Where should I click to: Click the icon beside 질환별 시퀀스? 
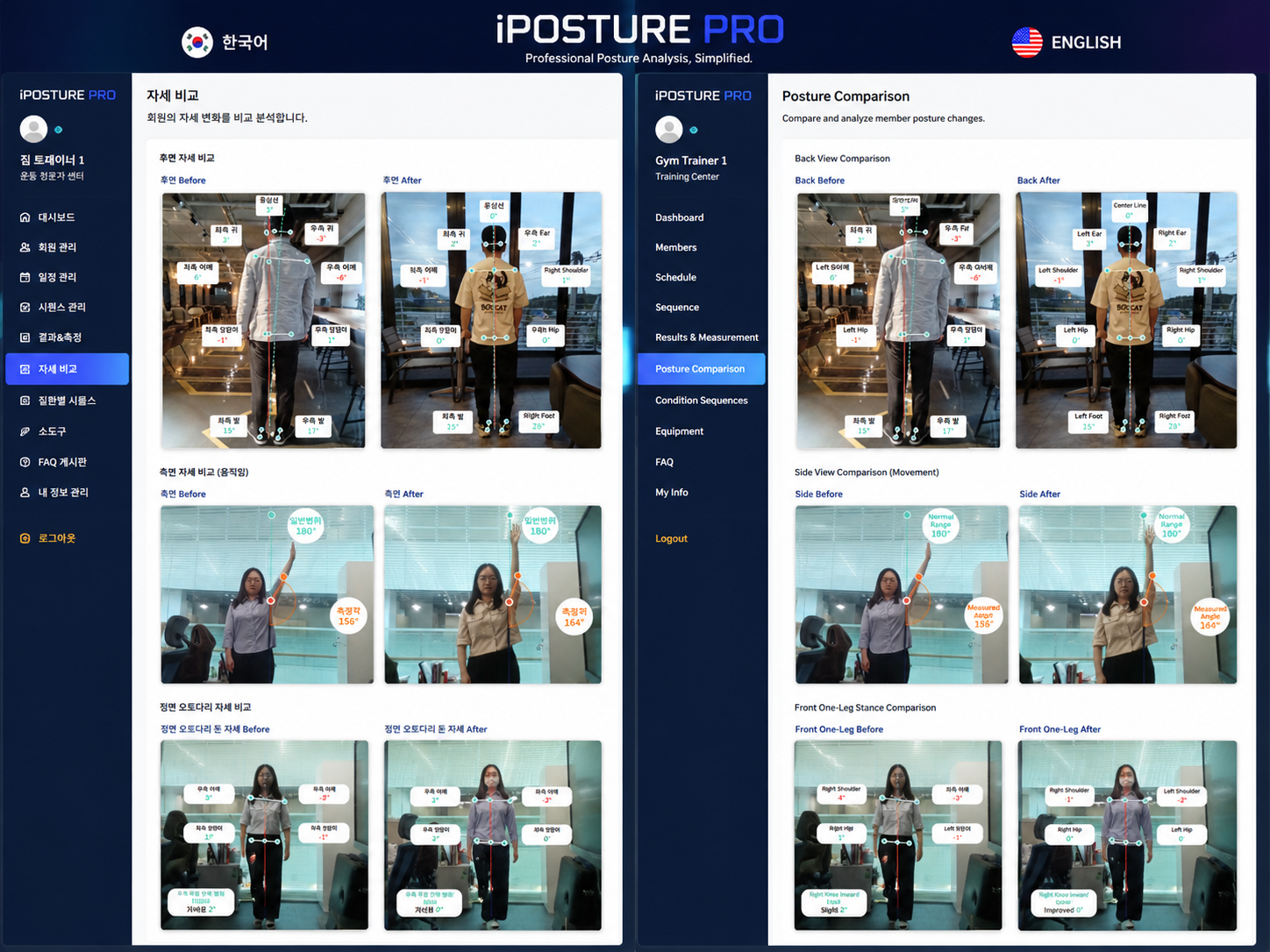[x=25, y=401]
